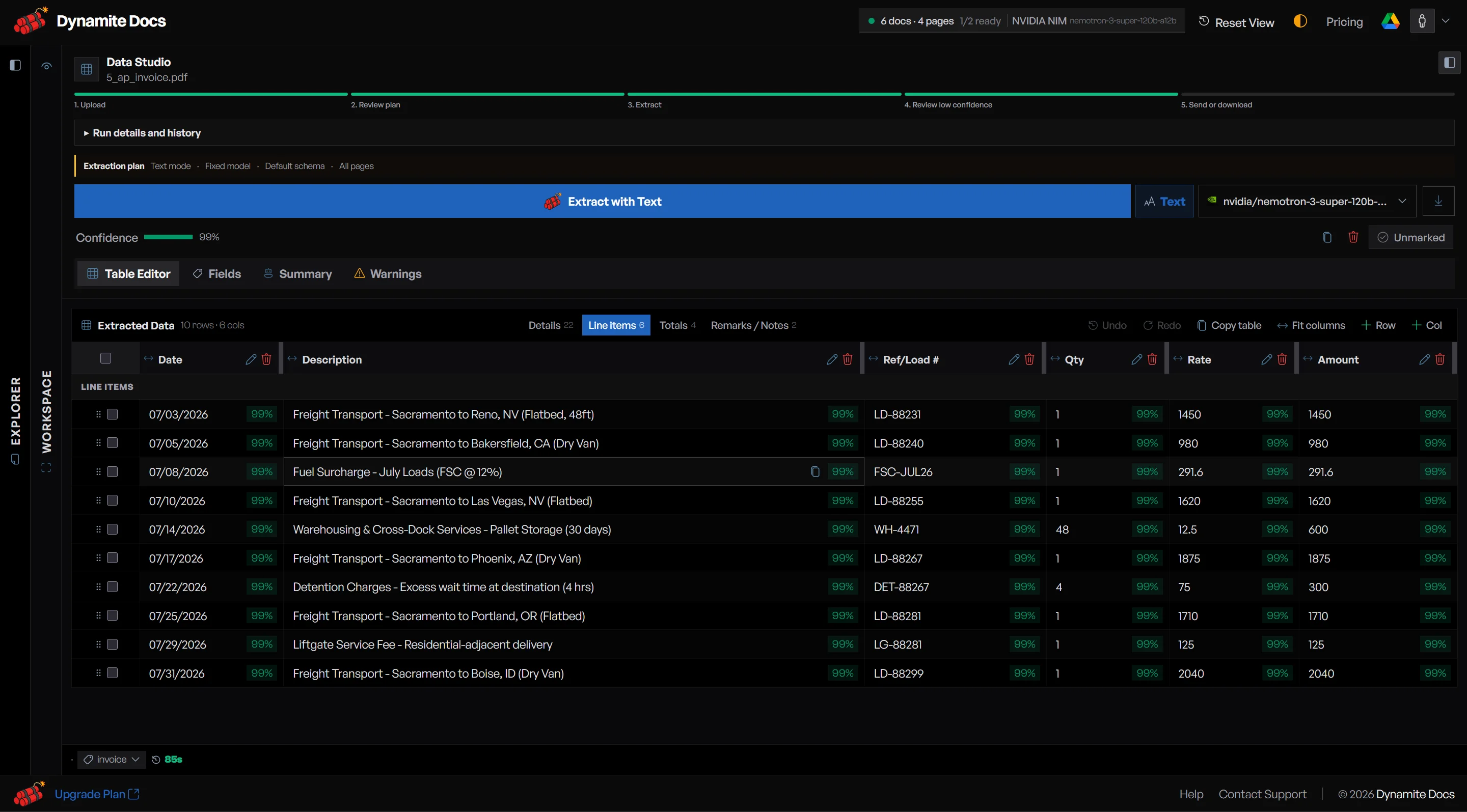The height and width of the screenshot is (812, 1467).
Task: Open the nvidia/nemotron model dropdown
Action: tap(1307, 201)
